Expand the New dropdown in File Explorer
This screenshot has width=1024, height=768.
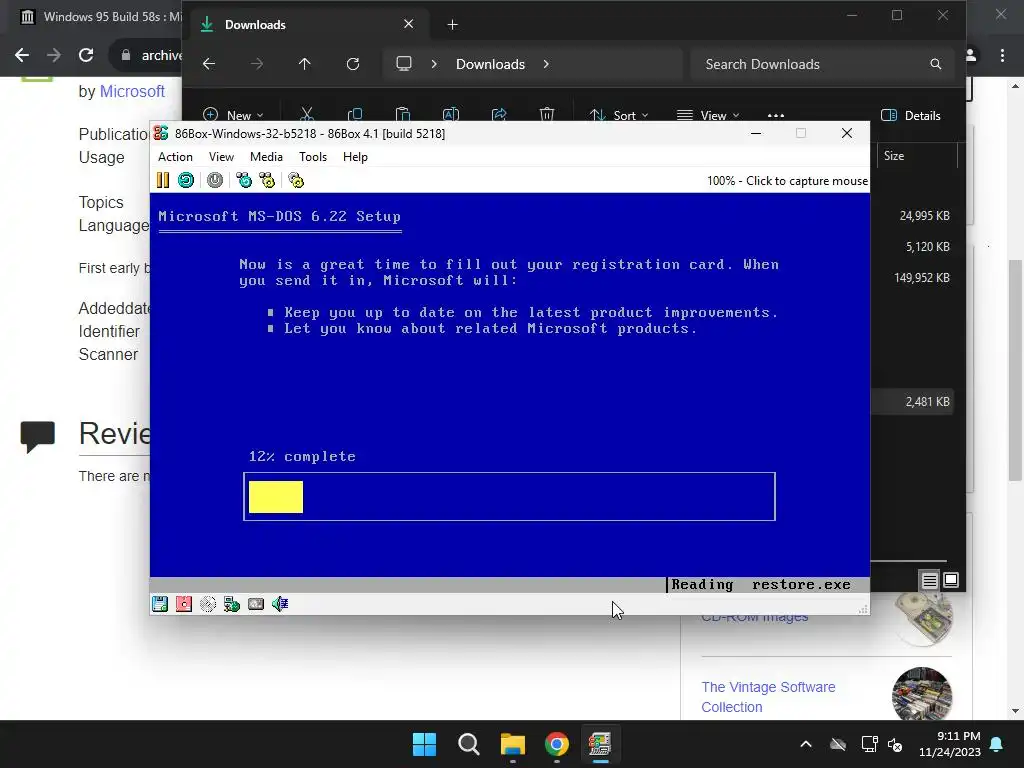pyautogui.click(x=233, y=115)
